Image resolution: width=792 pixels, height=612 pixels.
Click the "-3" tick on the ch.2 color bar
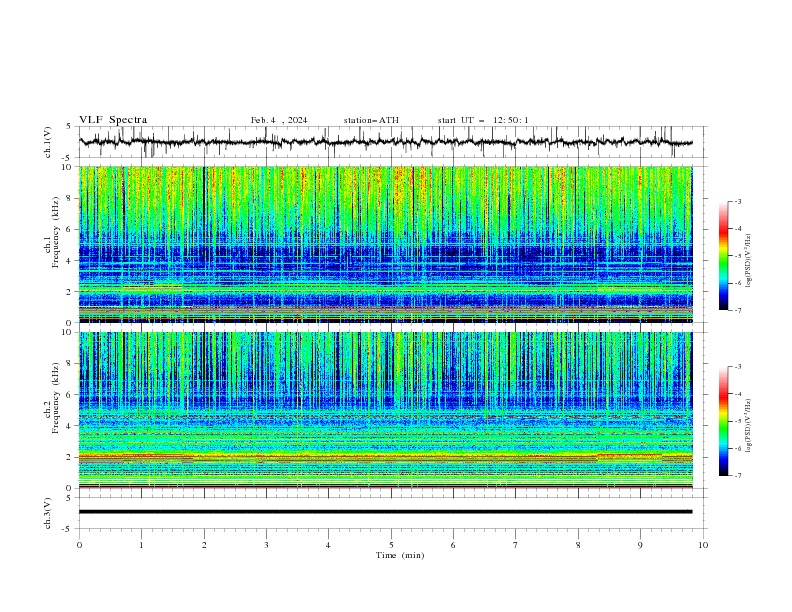(738, 367)
